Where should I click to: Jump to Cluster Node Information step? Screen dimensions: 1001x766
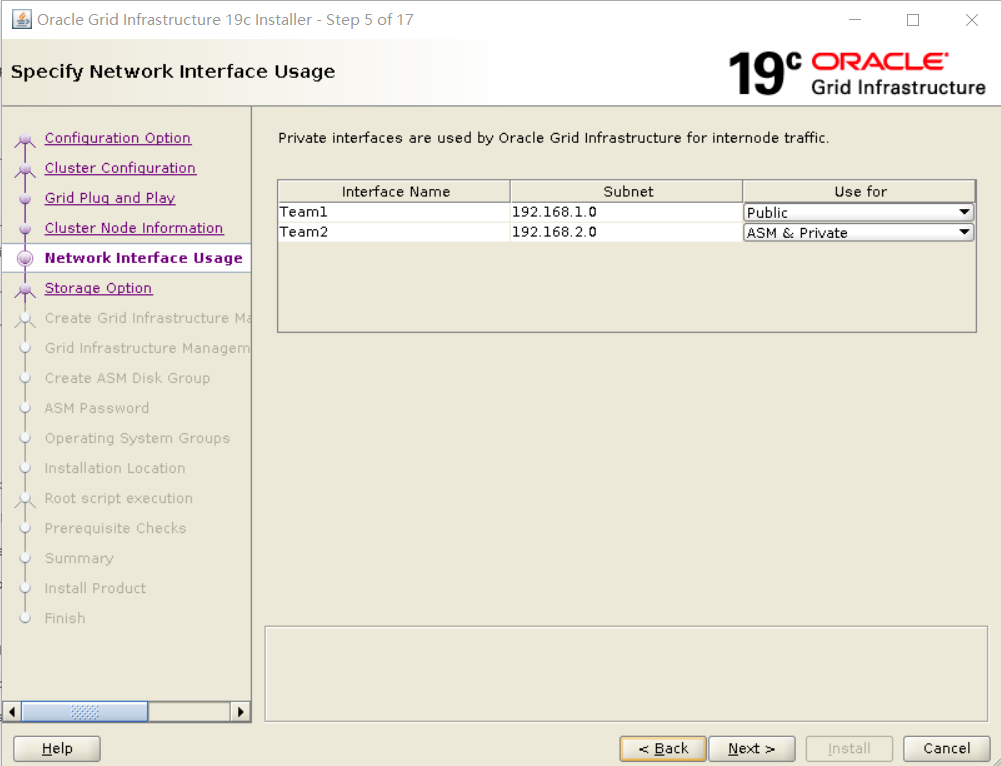134,228
